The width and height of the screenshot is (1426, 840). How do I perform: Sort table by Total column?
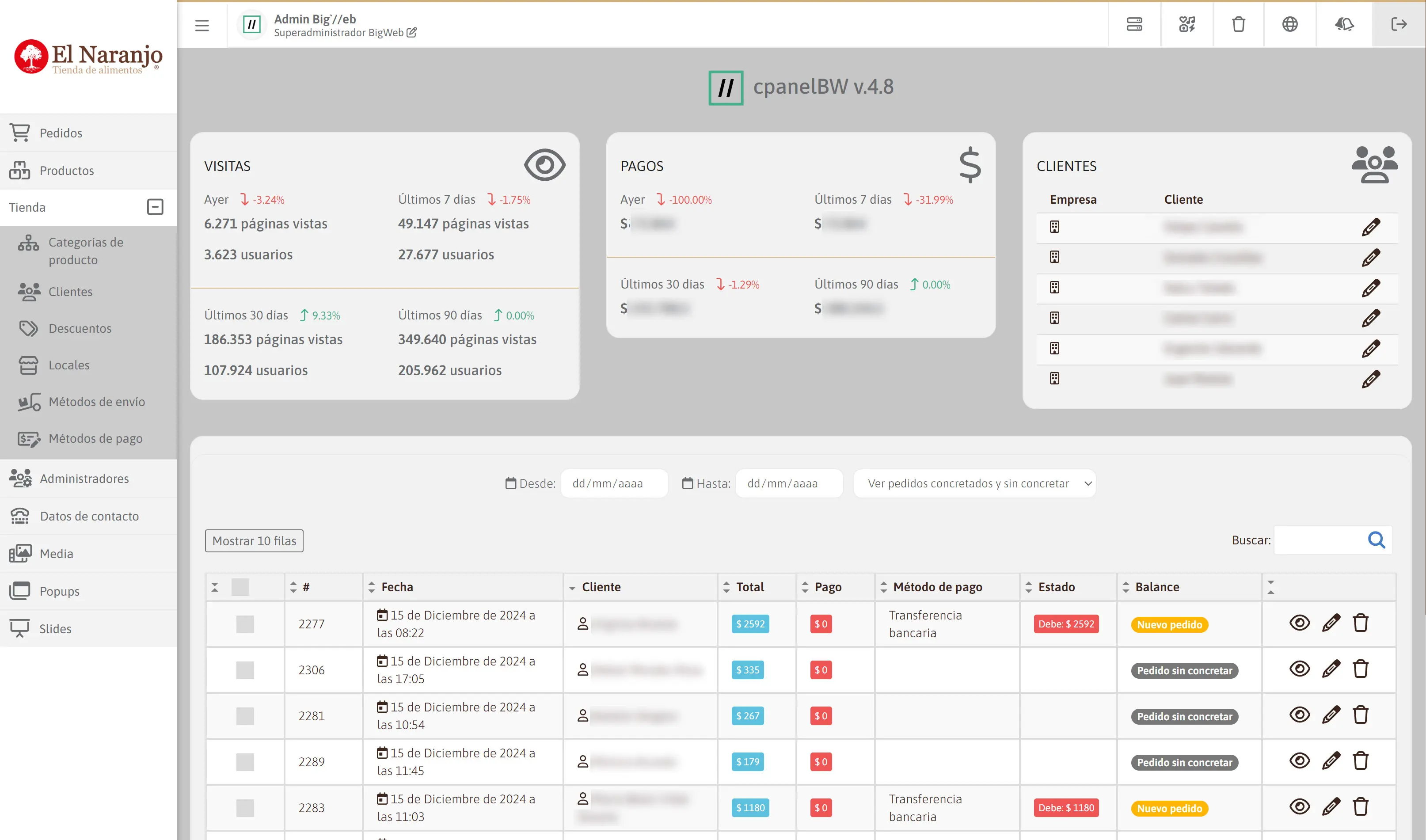(x=749, y=587)
